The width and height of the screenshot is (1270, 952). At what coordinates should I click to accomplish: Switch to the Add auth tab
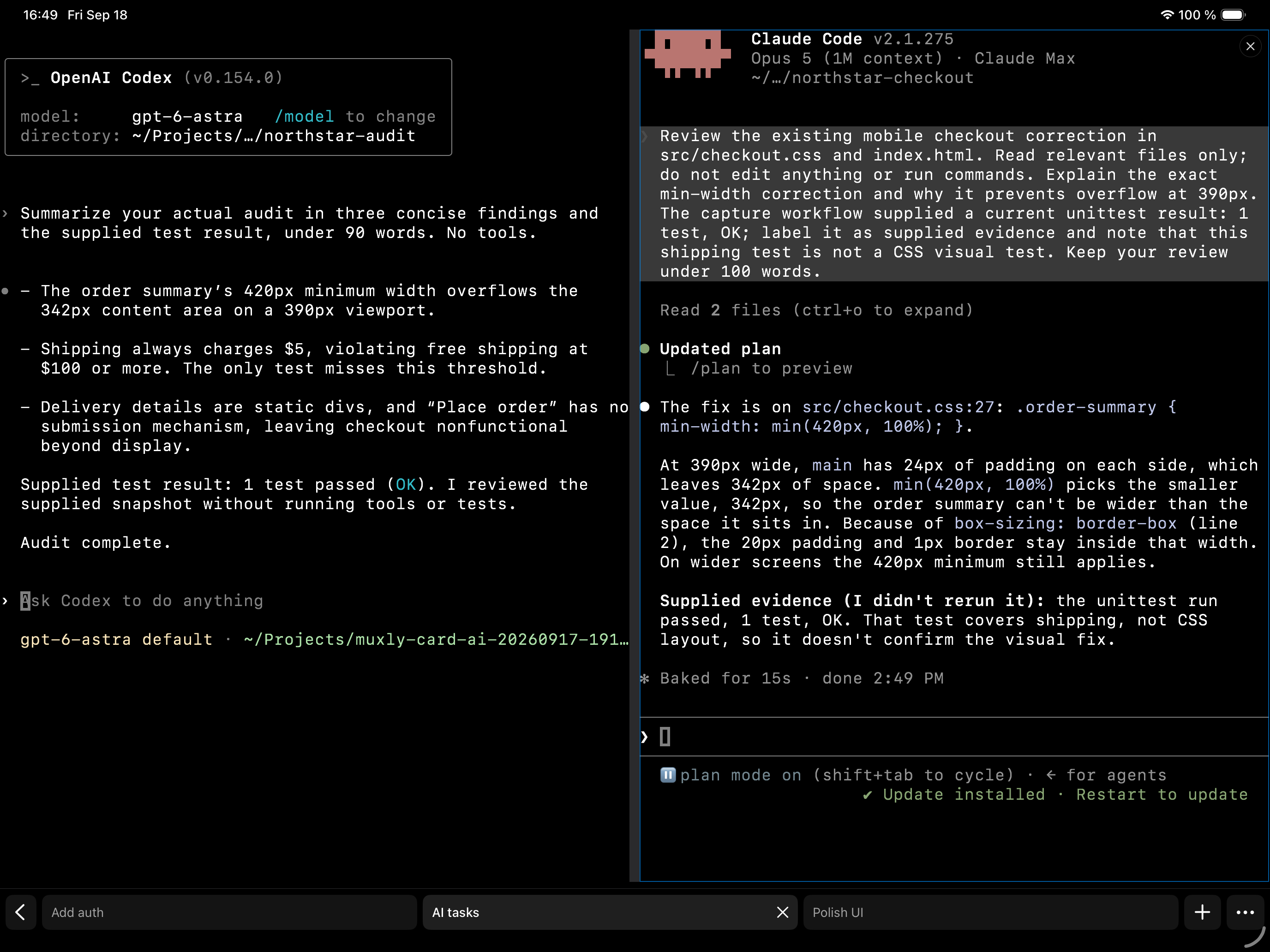click(229, 912)
